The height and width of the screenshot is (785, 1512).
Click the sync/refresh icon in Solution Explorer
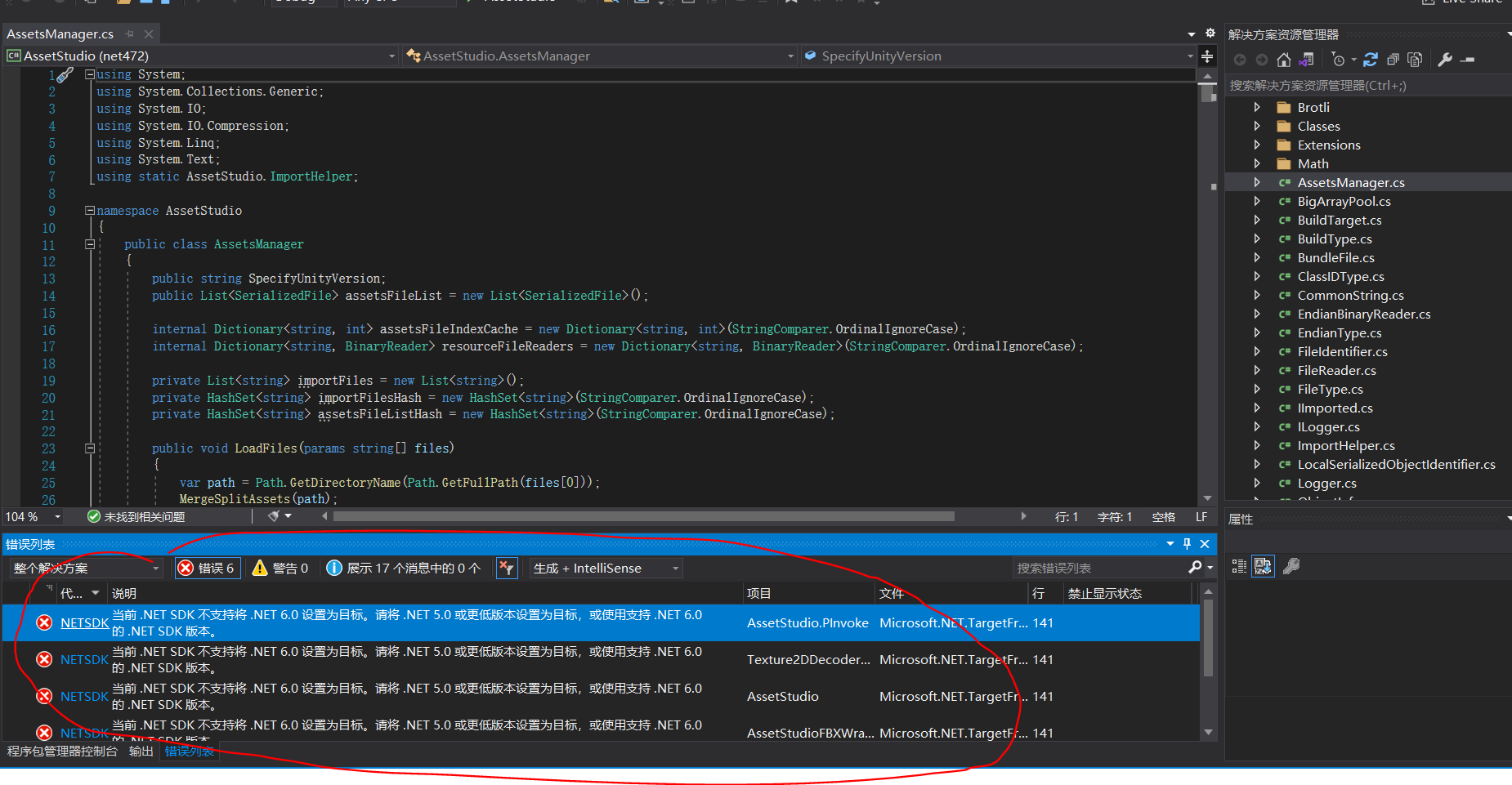coord(1371,60)
